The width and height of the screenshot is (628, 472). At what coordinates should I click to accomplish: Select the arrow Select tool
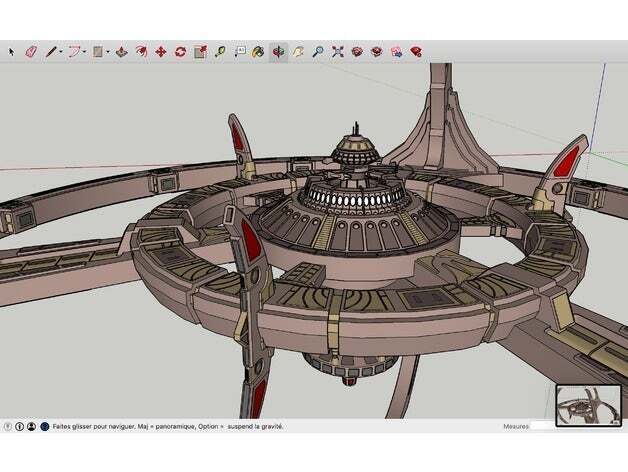(x=11, y=52)
